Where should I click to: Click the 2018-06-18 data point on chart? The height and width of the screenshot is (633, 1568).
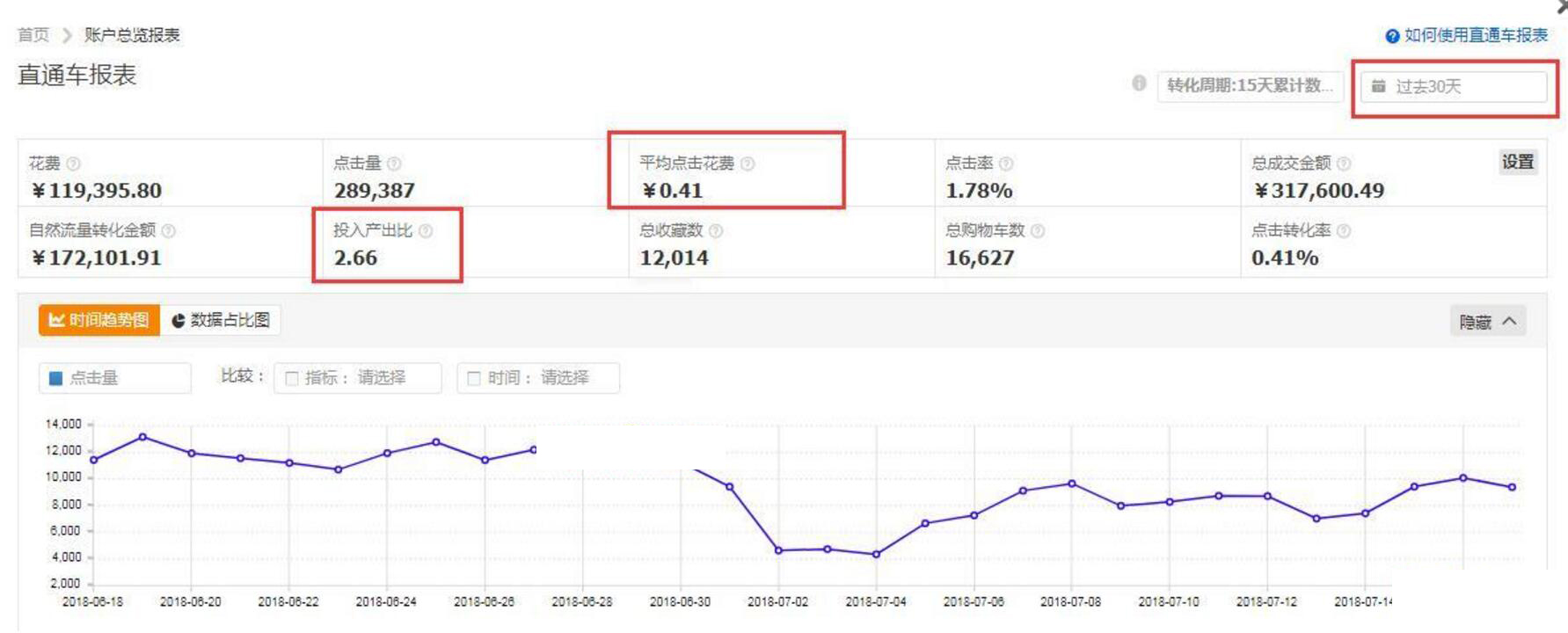coord(94,460)
